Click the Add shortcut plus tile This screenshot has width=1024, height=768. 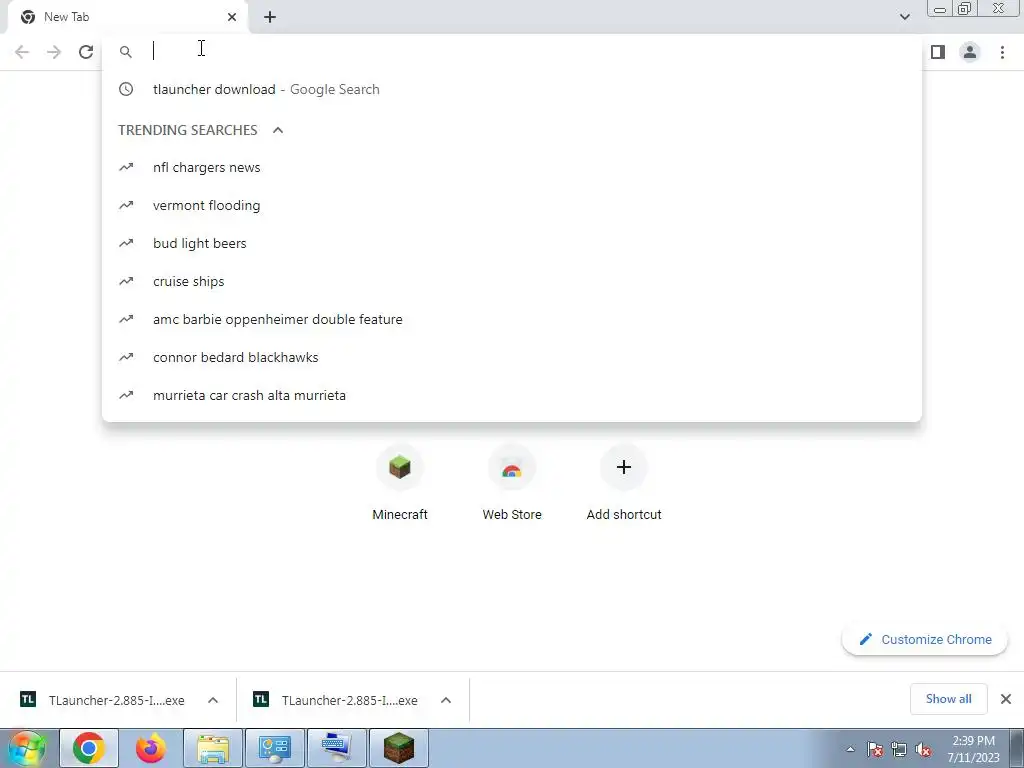[x=624, y=483]
